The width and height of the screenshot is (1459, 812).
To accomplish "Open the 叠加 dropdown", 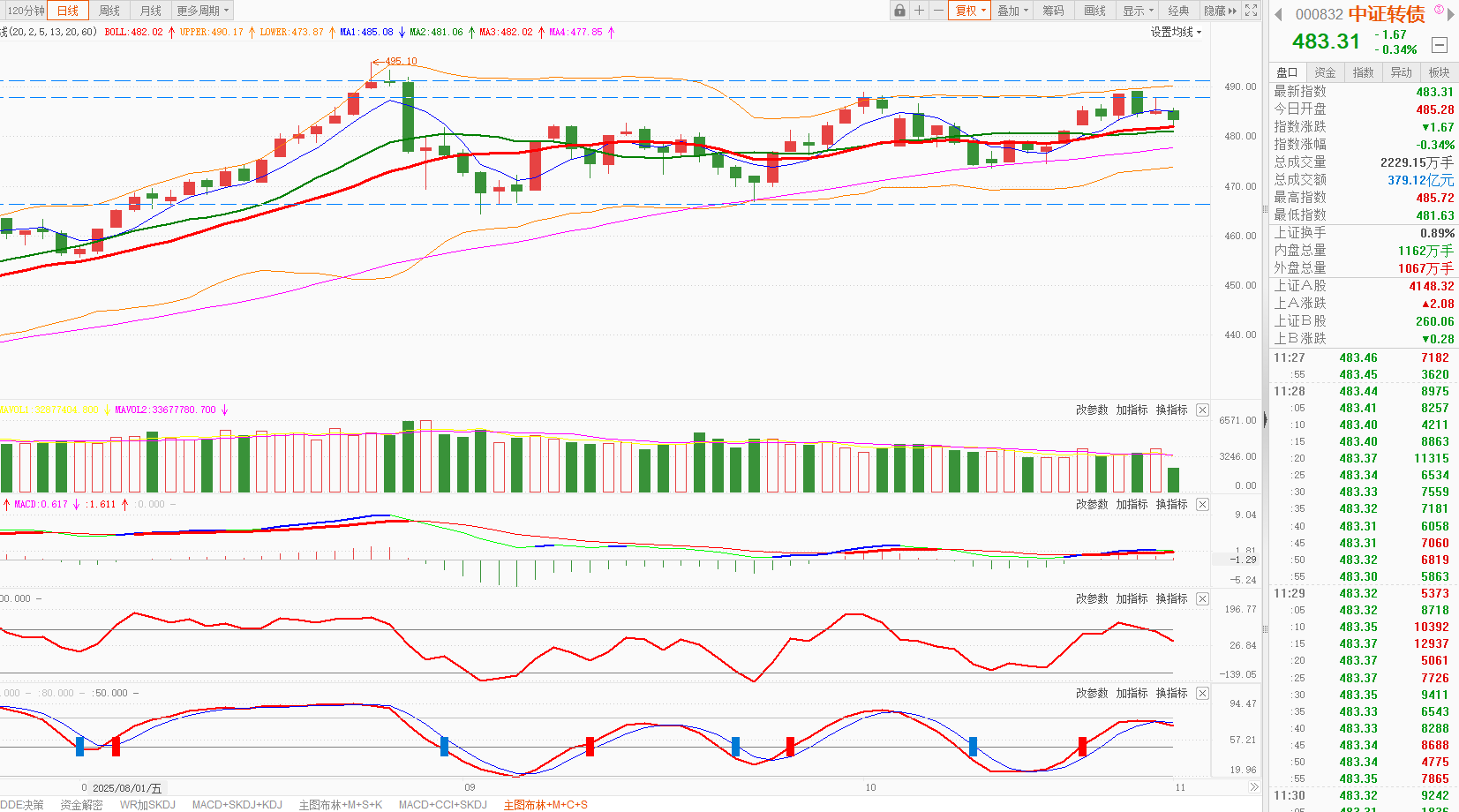I will tap(1013, 11).
